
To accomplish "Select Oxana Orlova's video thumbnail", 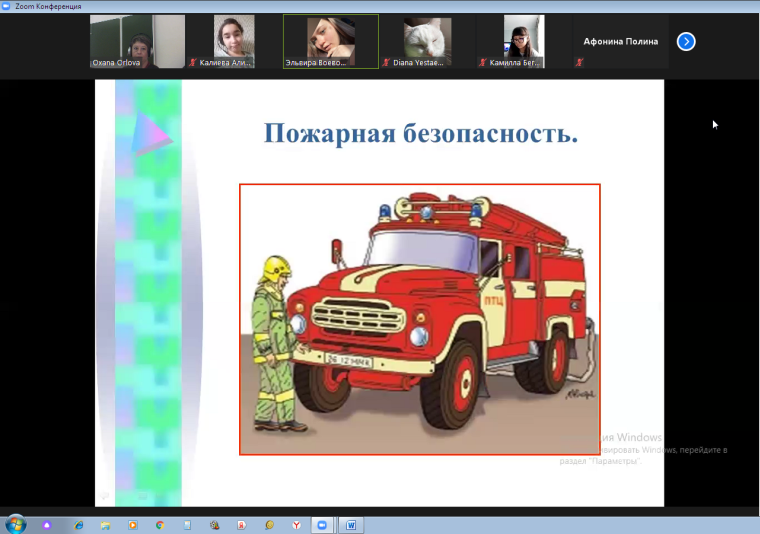I will point(137,41).
